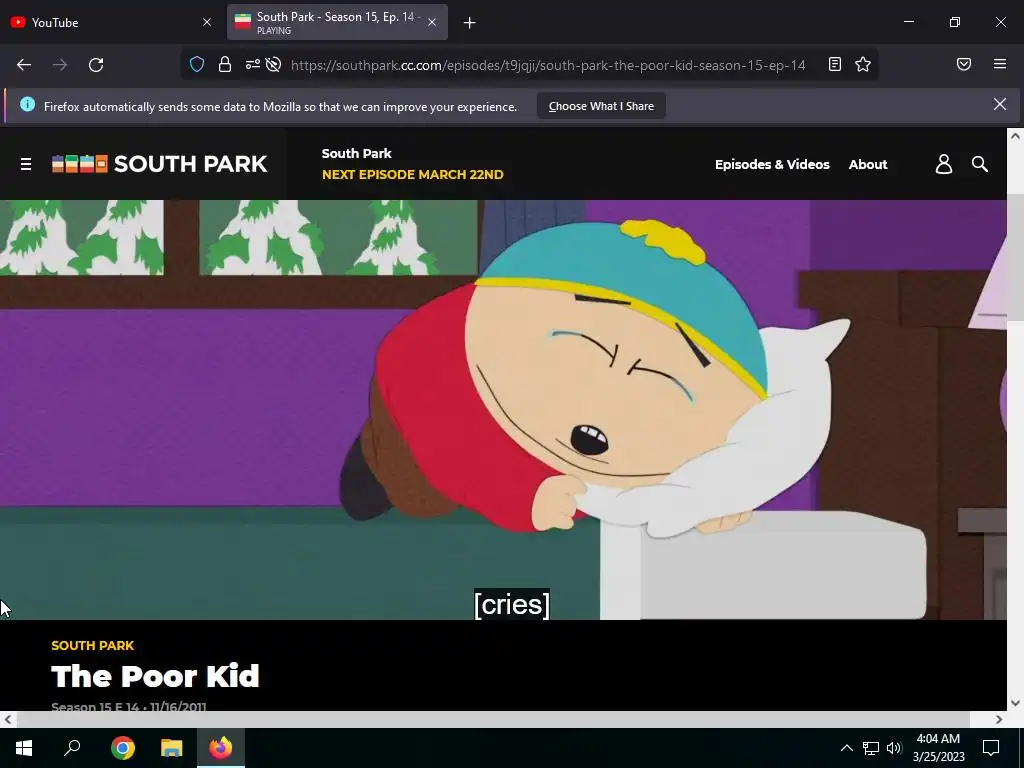Viewport: 1024px width, 768px height.
Task: Toggle reader view icon
Action: click(x=835, y=64)
